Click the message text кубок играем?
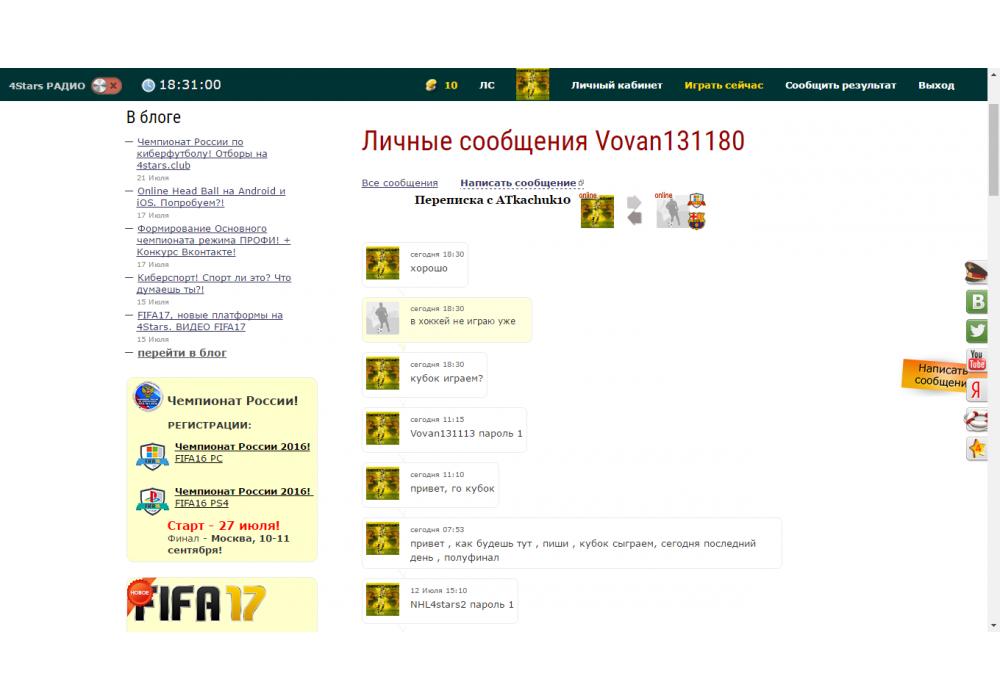Image resolution: width=1000 pixels, height=700 pixels. point(446,379)
